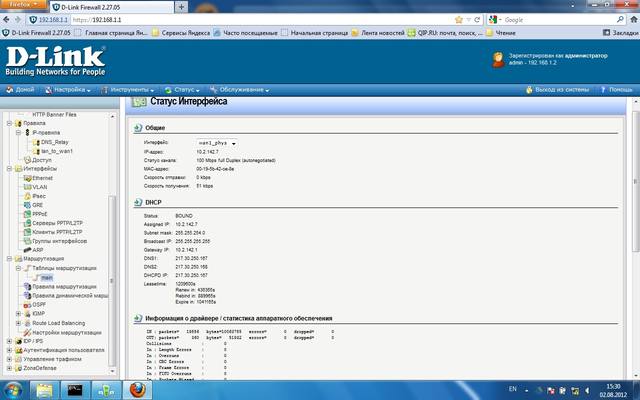
Task: Collapse the Общие section arrow icon
Action: pyautogui.click(x=138, y=128)
